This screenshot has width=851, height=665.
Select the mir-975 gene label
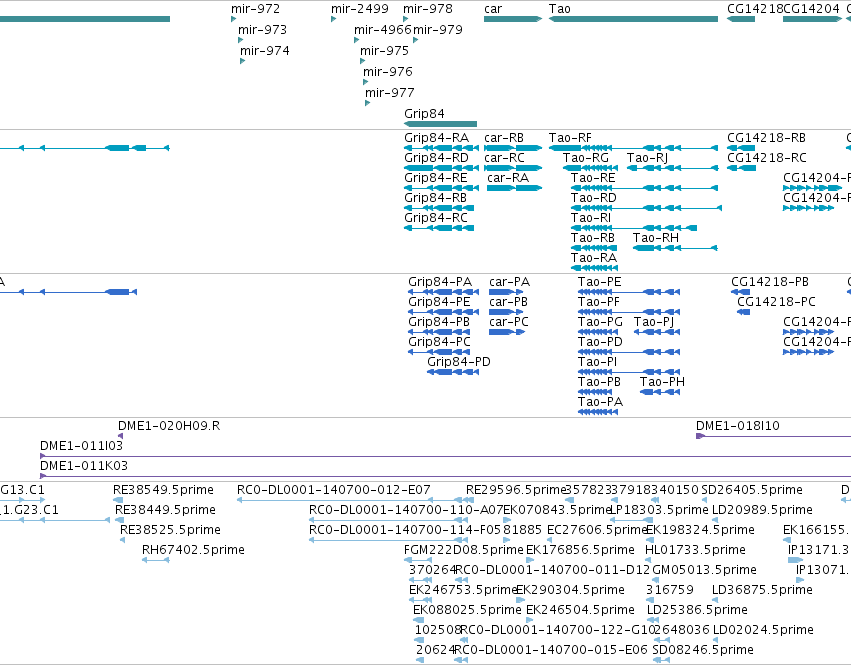pos(384,50)
